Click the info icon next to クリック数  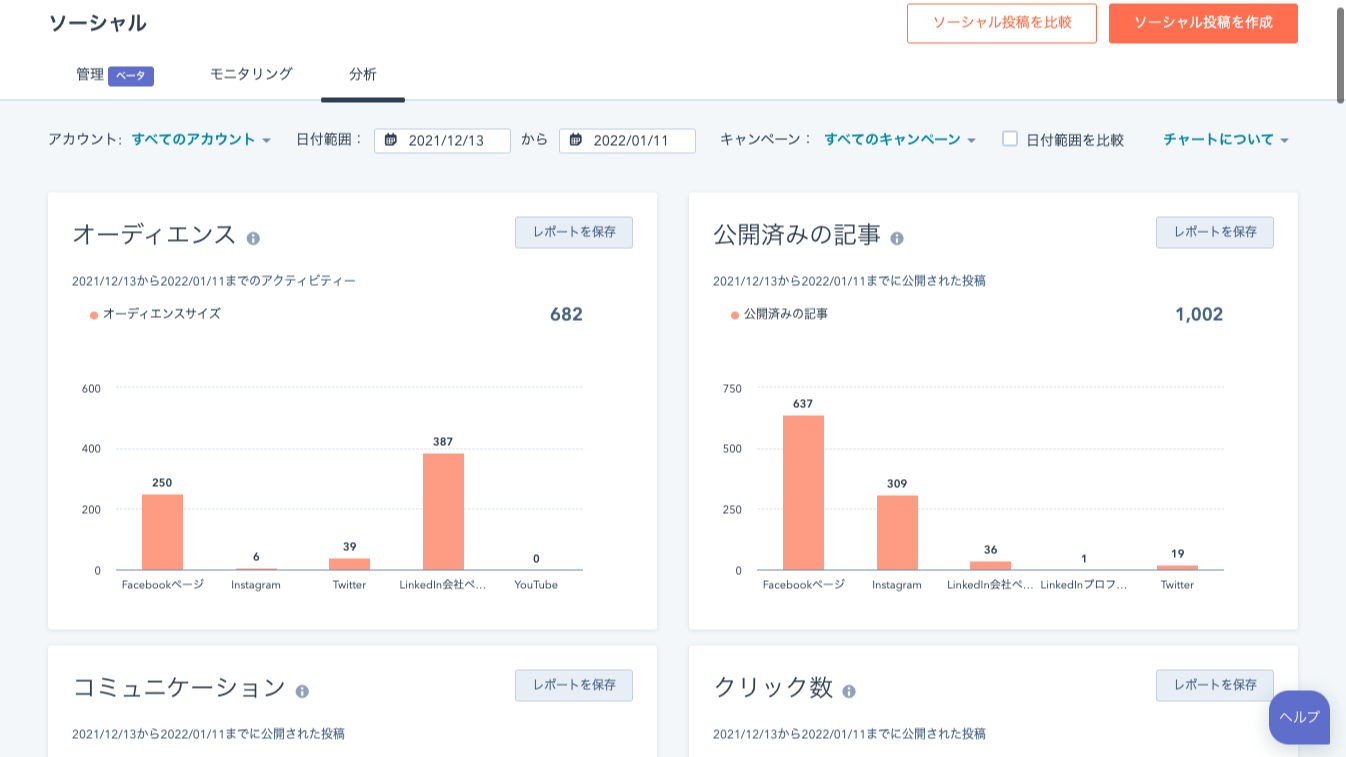click(850, 690)
